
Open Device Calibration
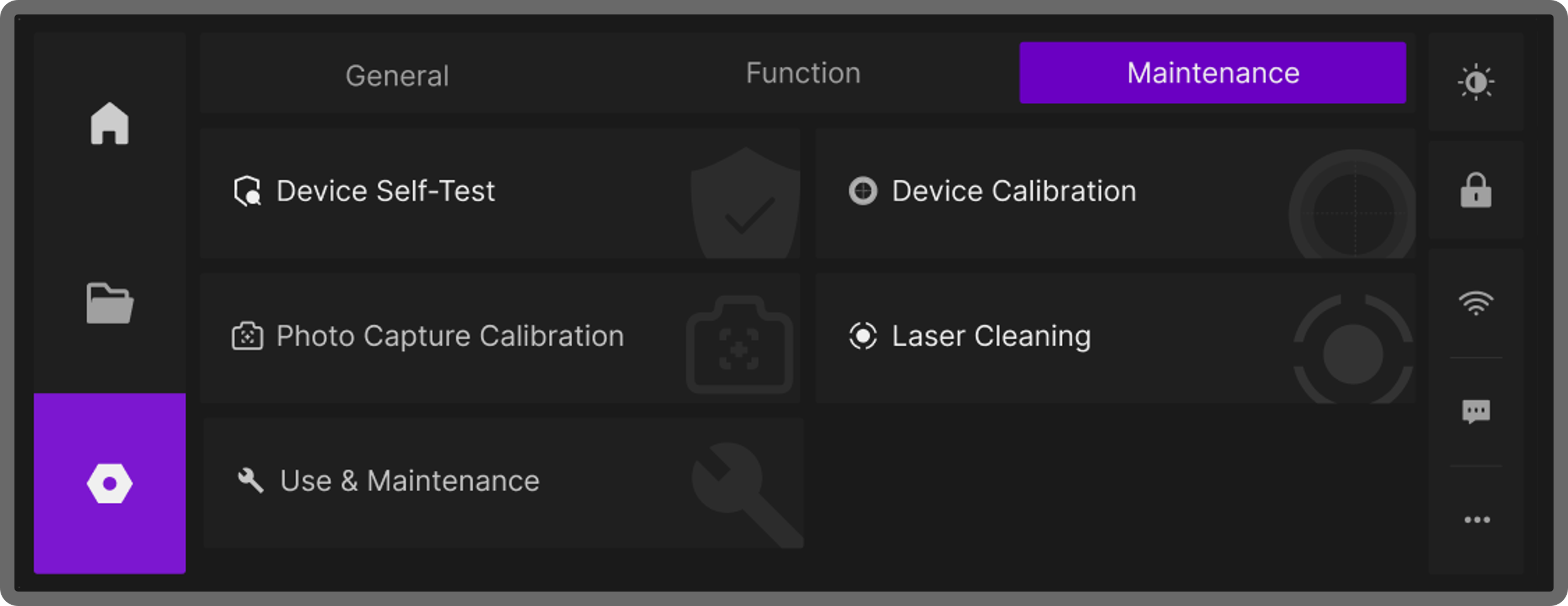pyautogui.click(x=1014, y=191)
